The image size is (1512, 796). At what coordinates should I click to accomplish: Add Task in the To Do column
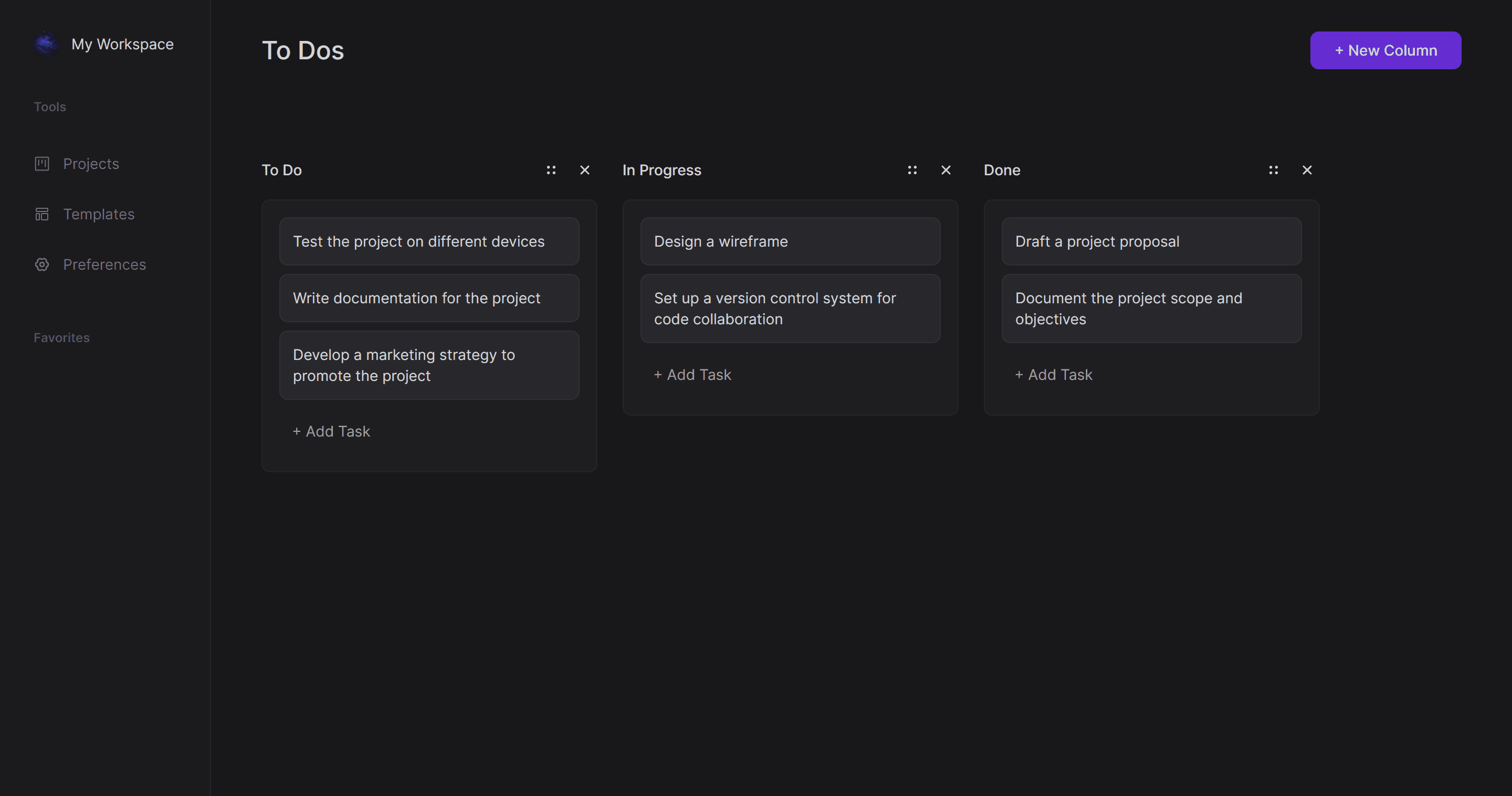332,432
